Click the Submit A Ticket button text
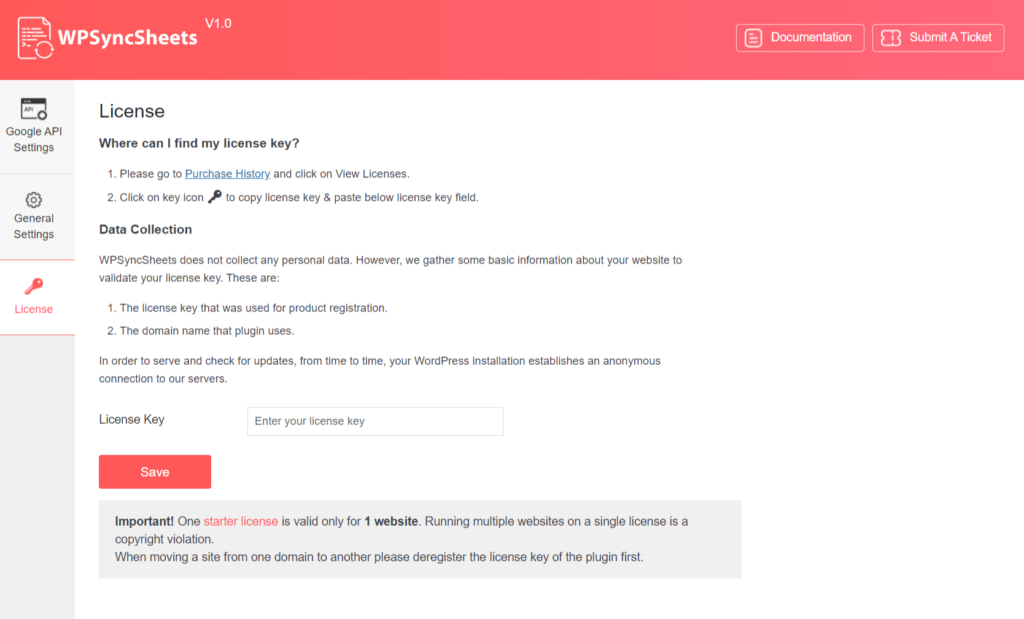The height and width of the screenshot is (619, 1024). pos(950,38)
